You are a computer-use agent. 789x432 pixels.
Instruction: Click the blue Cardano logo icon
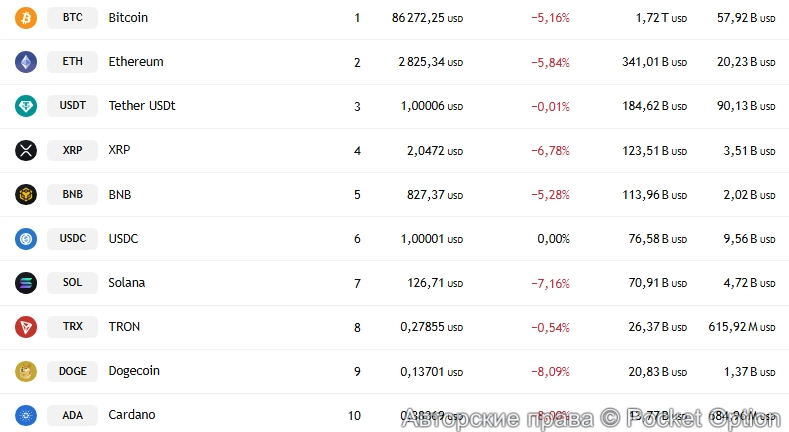(x=26, y=415)
